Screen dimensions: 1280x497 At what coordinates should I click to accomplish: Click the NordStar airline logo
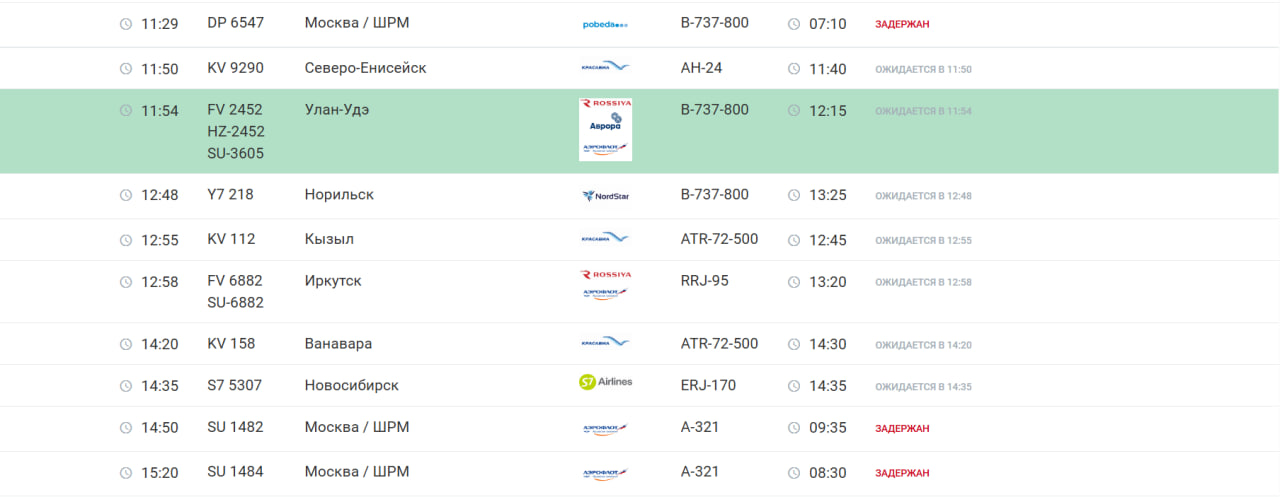(605, 196)
